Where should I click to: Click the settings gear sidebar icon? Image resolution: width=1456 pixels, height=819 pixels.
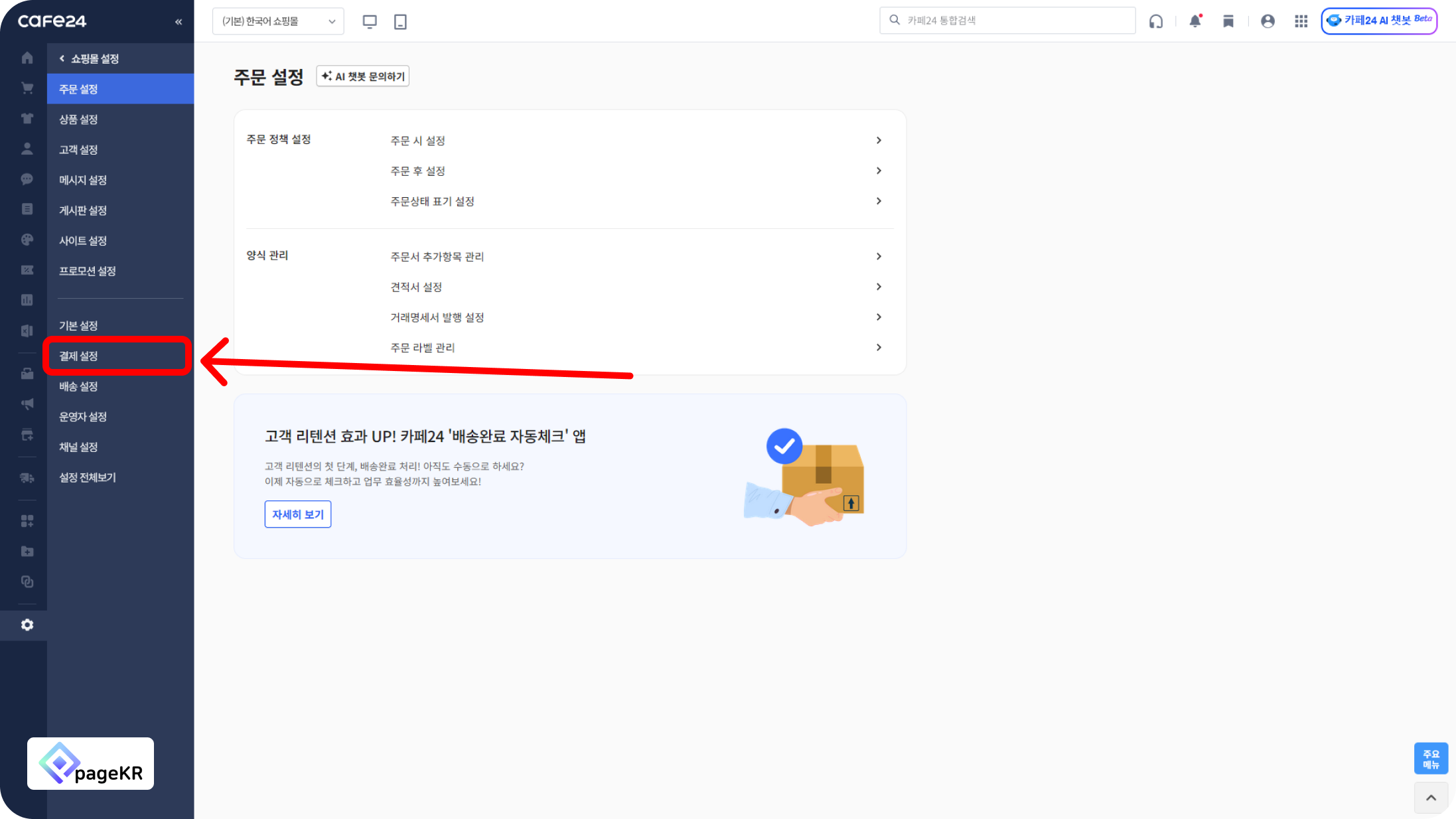pyautogui.click(x=27, y=625)
